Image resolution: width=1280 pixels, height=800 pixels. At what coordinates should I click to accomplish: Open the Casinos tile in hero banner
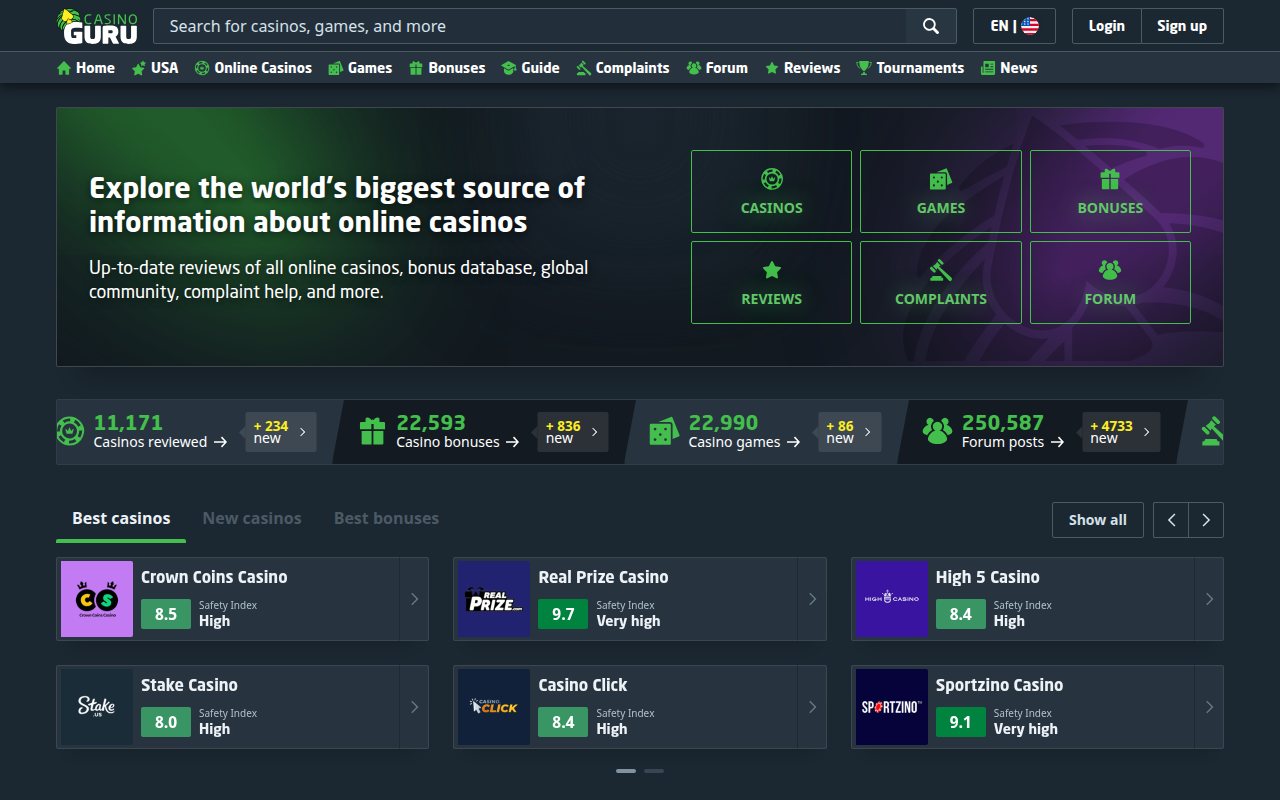(771, 192)
